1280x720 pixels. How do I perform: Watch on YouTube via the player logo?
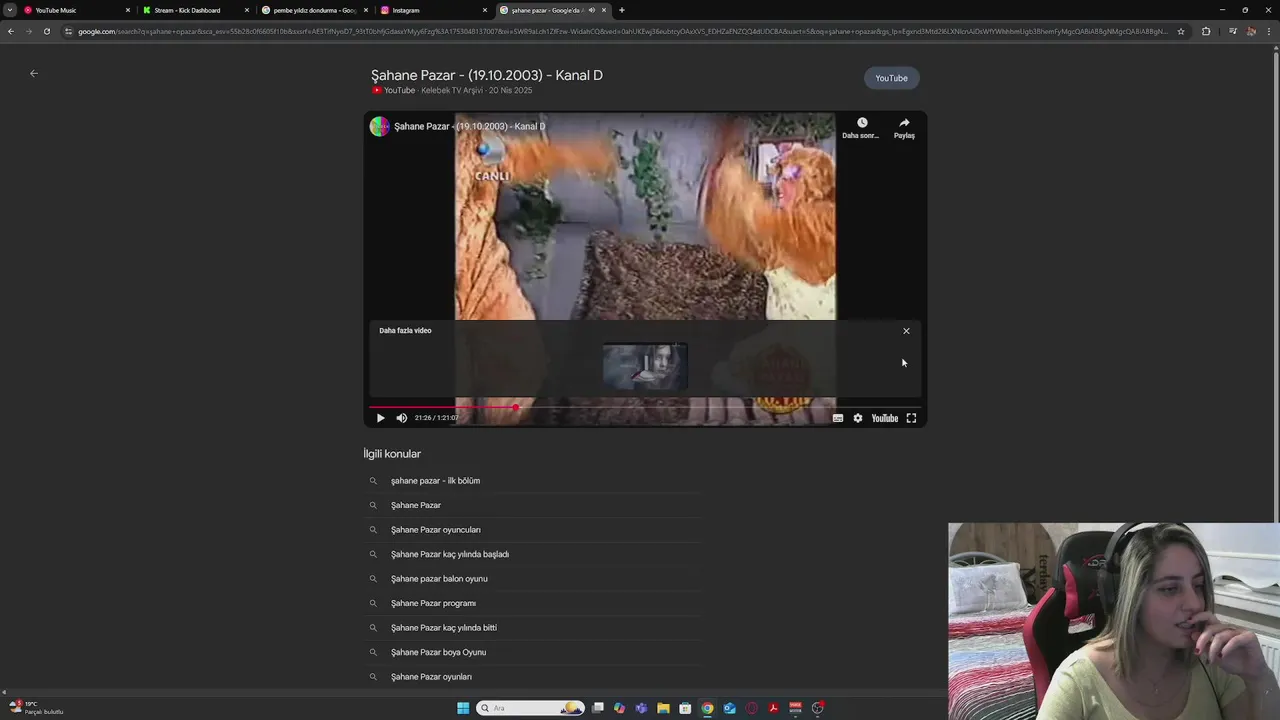tap(885, 418)
